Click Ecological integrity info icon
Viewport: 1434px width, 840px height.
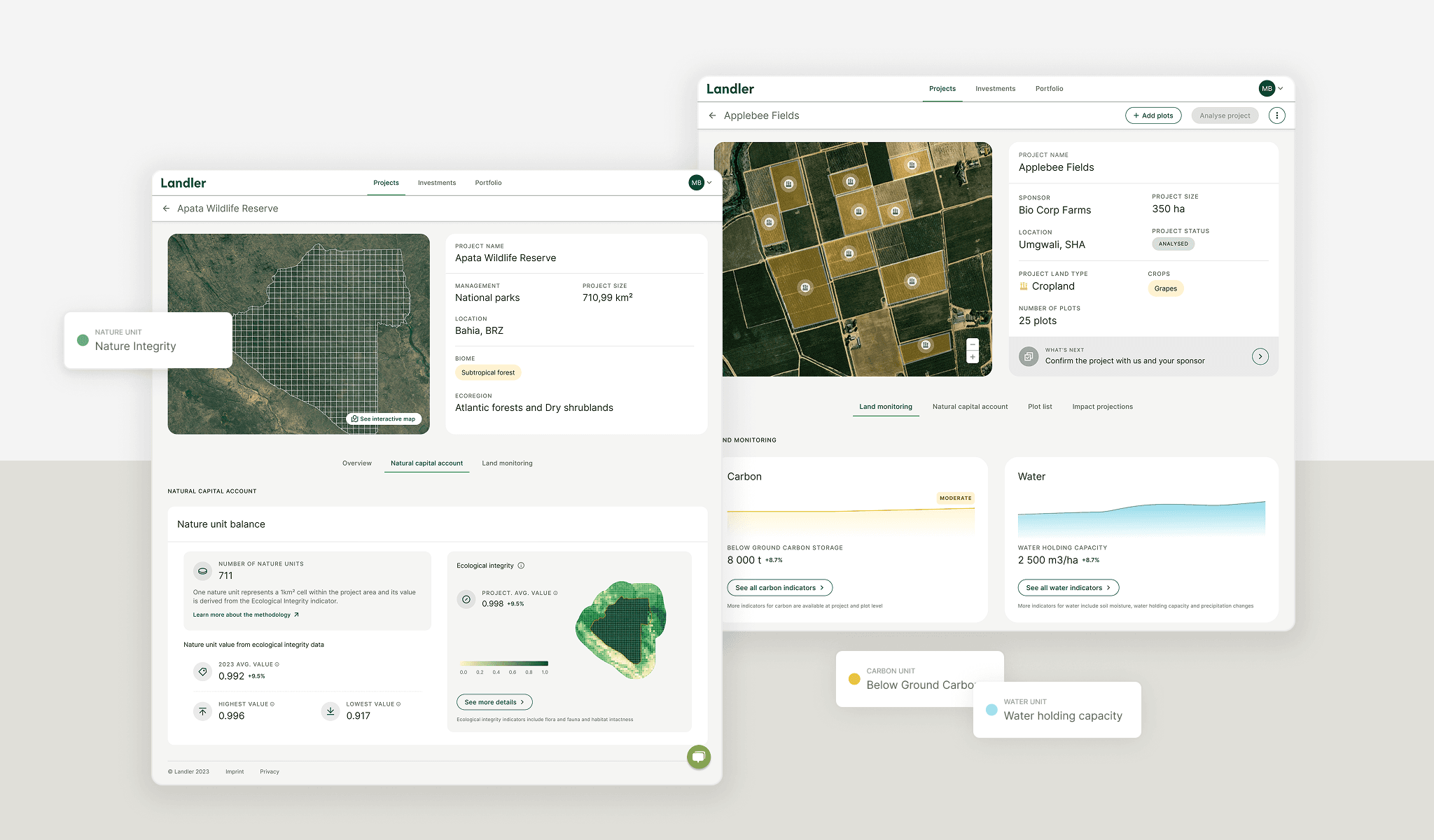click(521, 566)
